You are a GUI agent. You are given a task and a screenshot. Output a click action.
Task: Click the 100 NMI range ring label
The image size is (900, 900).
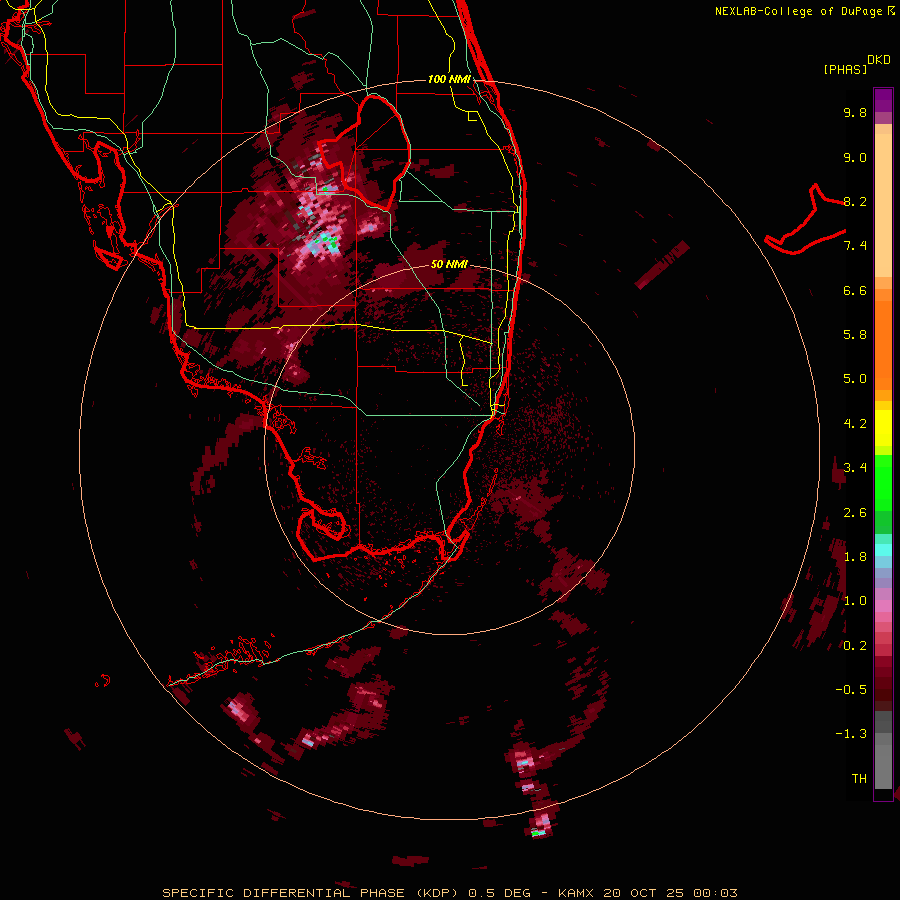(449, 79)
